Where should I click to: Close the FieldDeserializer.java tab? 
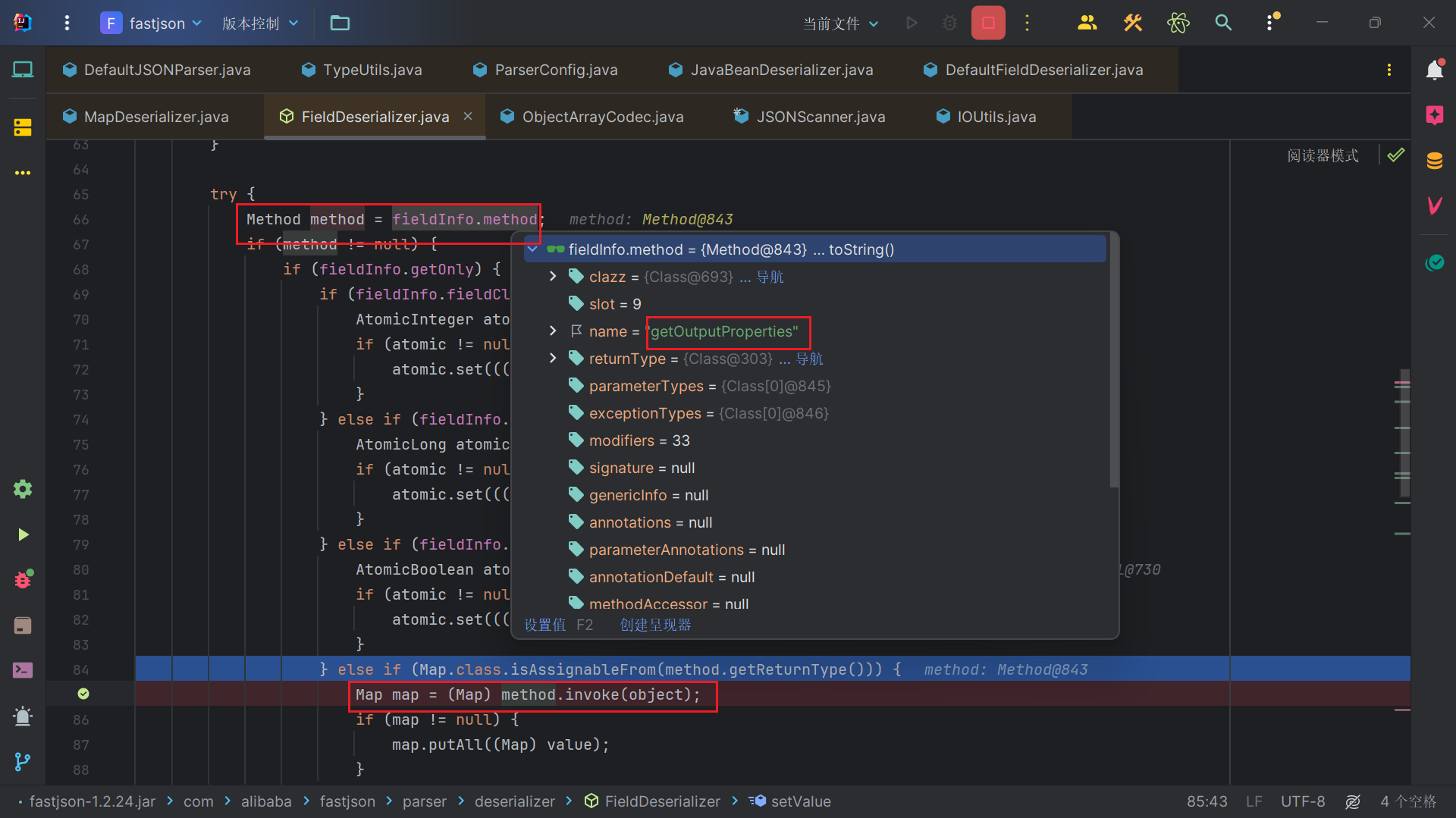[468, 116]
